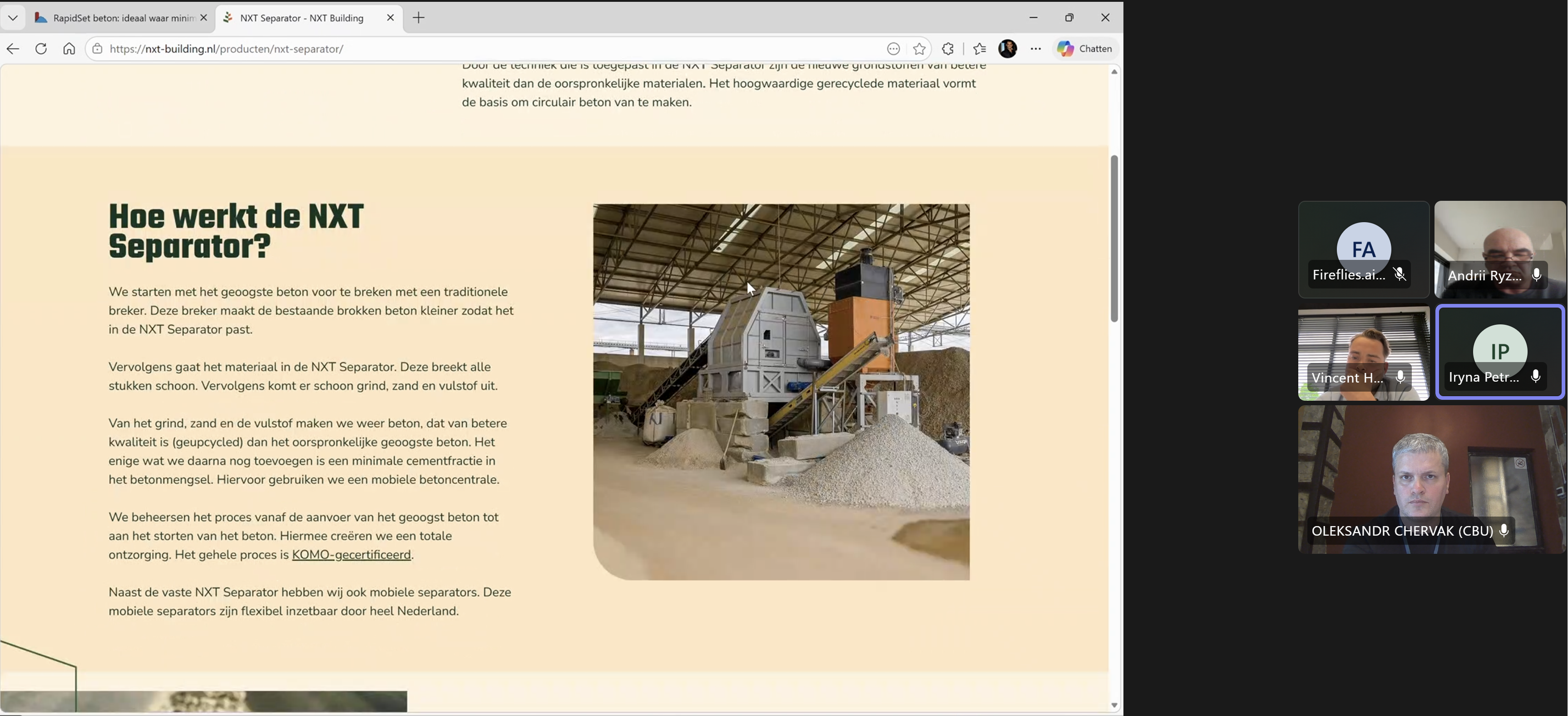Select Andrii Ryz... video tile

coord(1500,249)
